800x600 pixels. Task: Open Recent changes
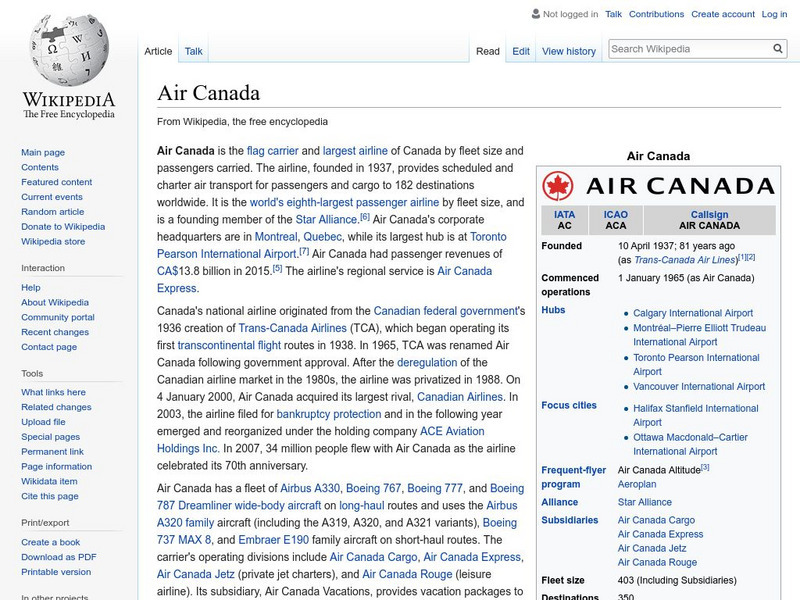tap(55, 332)
